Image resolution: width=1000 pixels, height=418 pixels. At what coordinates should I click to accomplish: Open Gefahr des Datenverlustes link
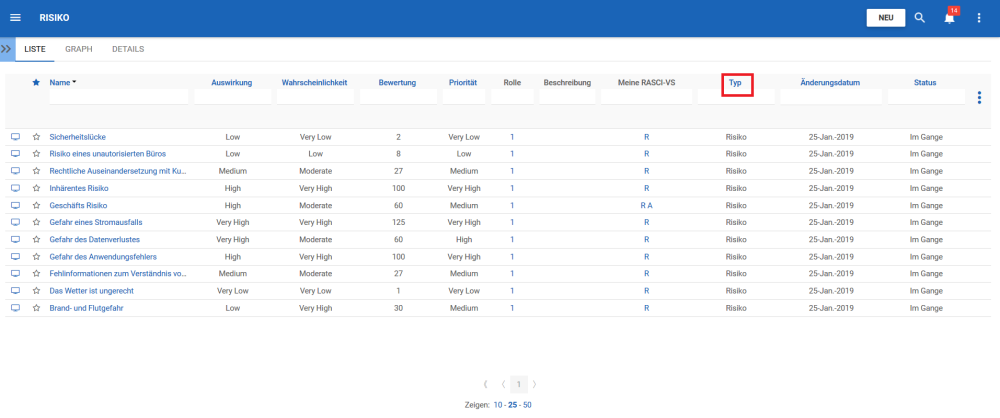pyautogui.click(x=94, y=239)
